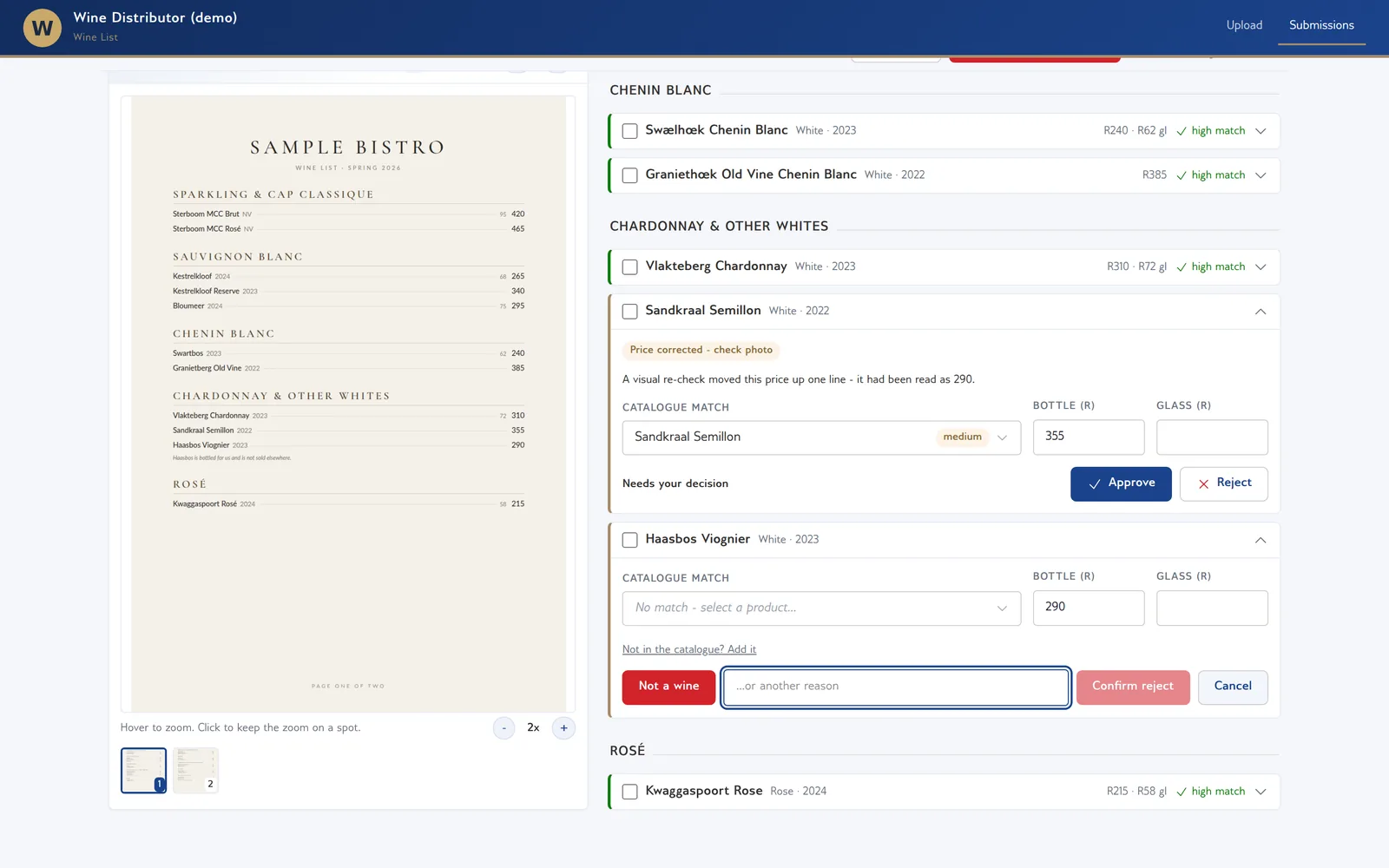Click the Sandkraal Semillon bottle price field

click(x=1089, y=437)
